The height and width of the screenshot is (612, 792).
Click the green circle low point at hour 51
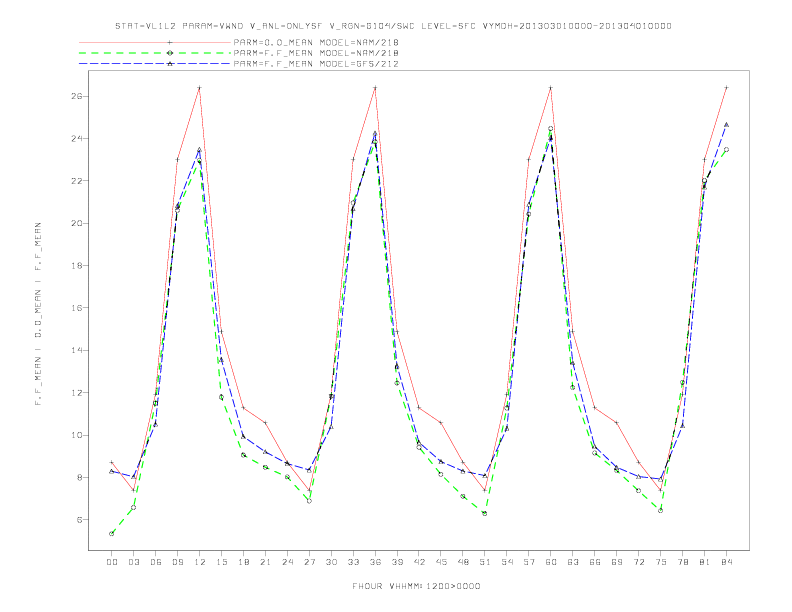coord(485,514)
